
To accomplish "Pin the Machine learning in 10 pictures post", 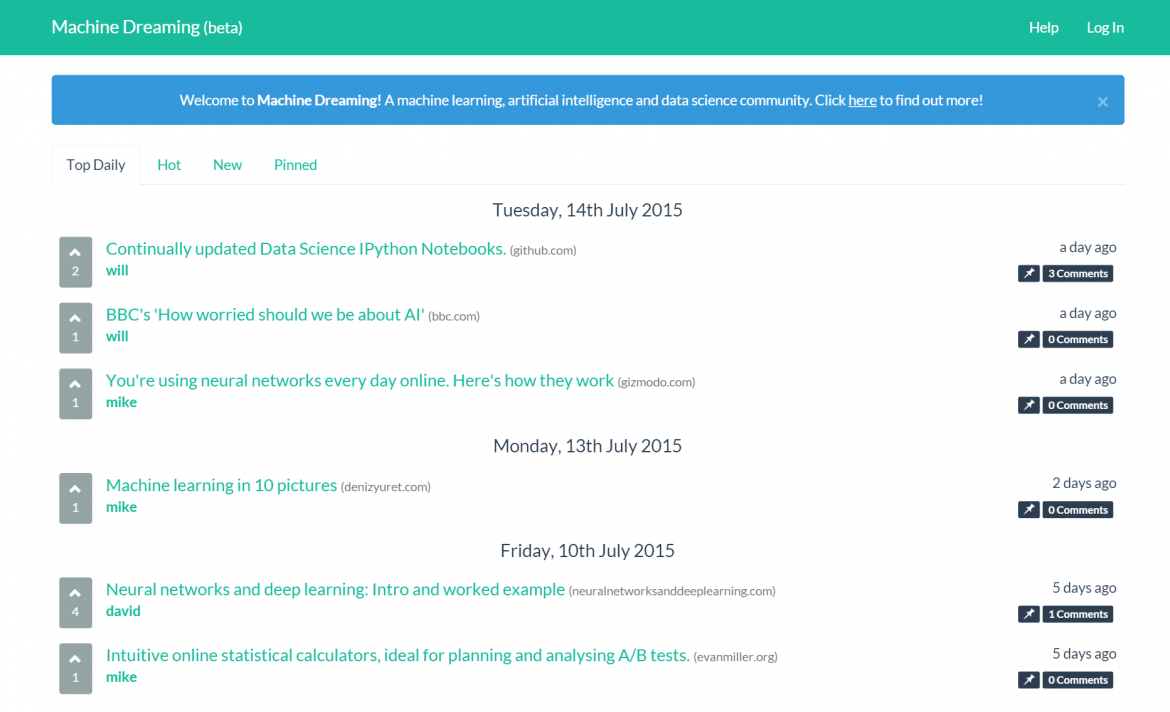I will 1028,510.
